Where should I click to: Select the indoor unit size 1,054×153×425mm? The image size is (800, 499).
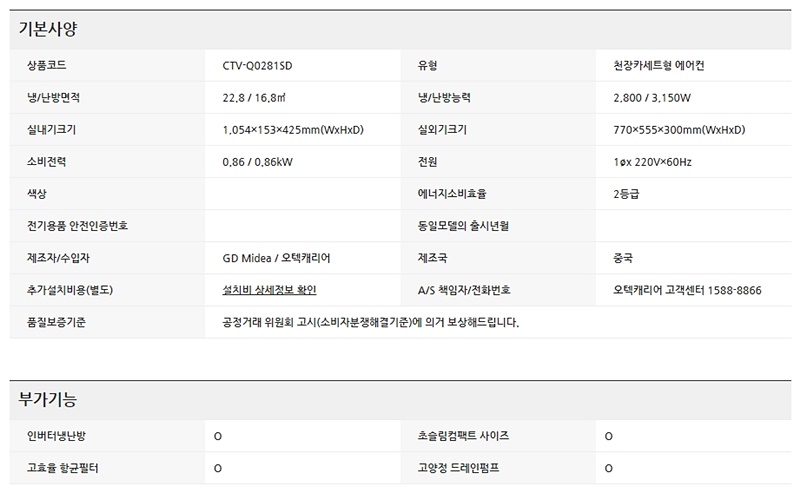coord(293,130)
